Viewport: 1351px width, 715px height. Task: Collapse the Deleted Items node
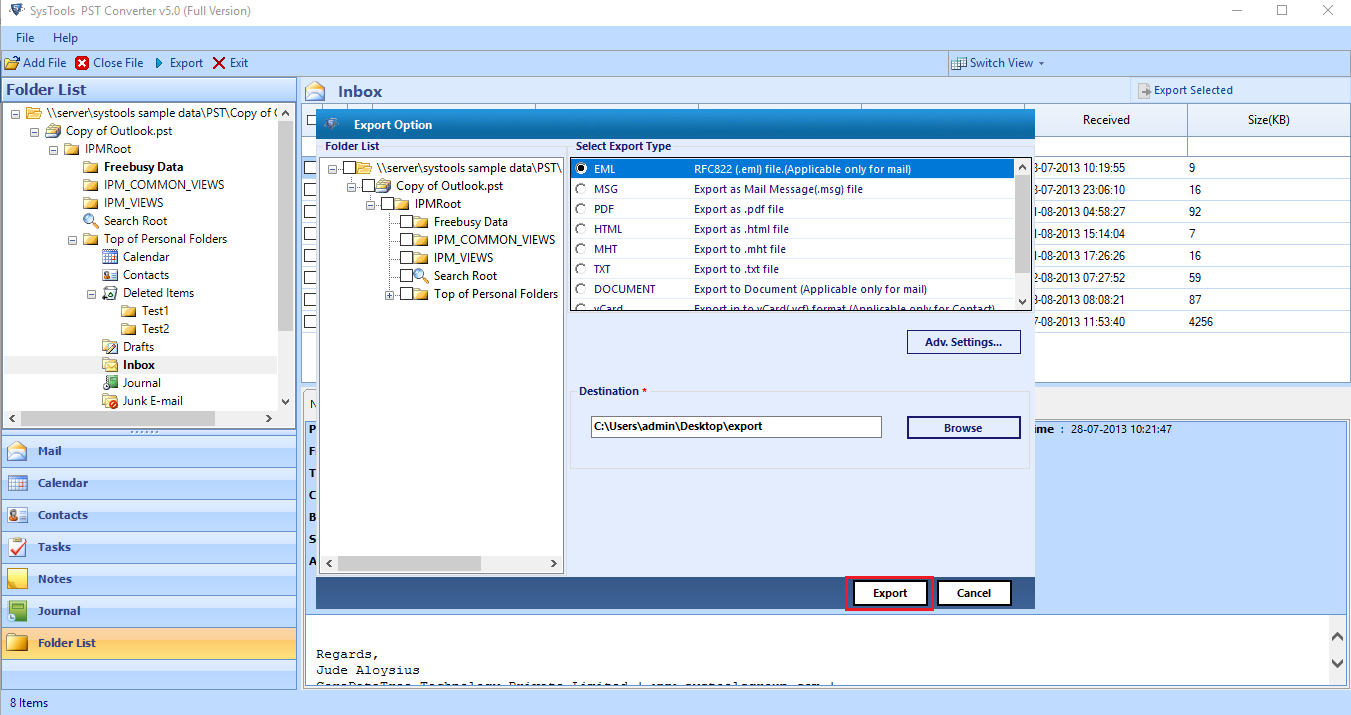pos(92,293)
